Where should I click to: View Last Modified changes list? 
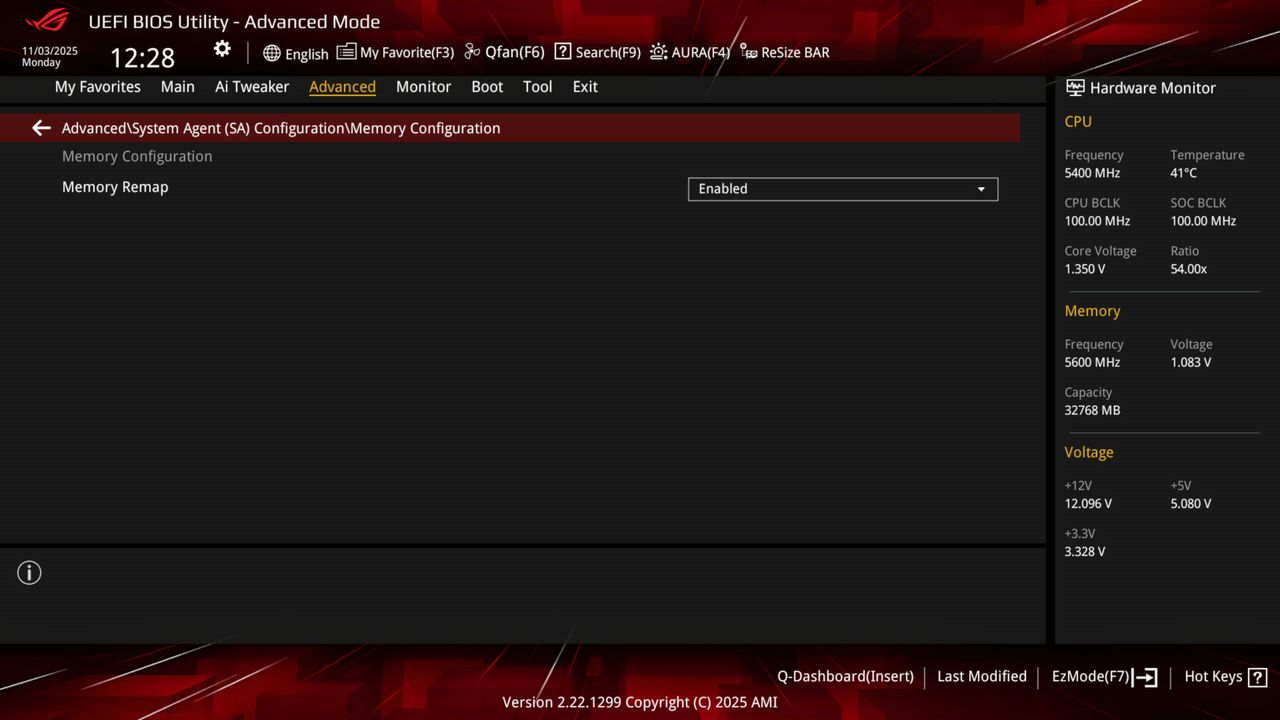coord(981,676)
